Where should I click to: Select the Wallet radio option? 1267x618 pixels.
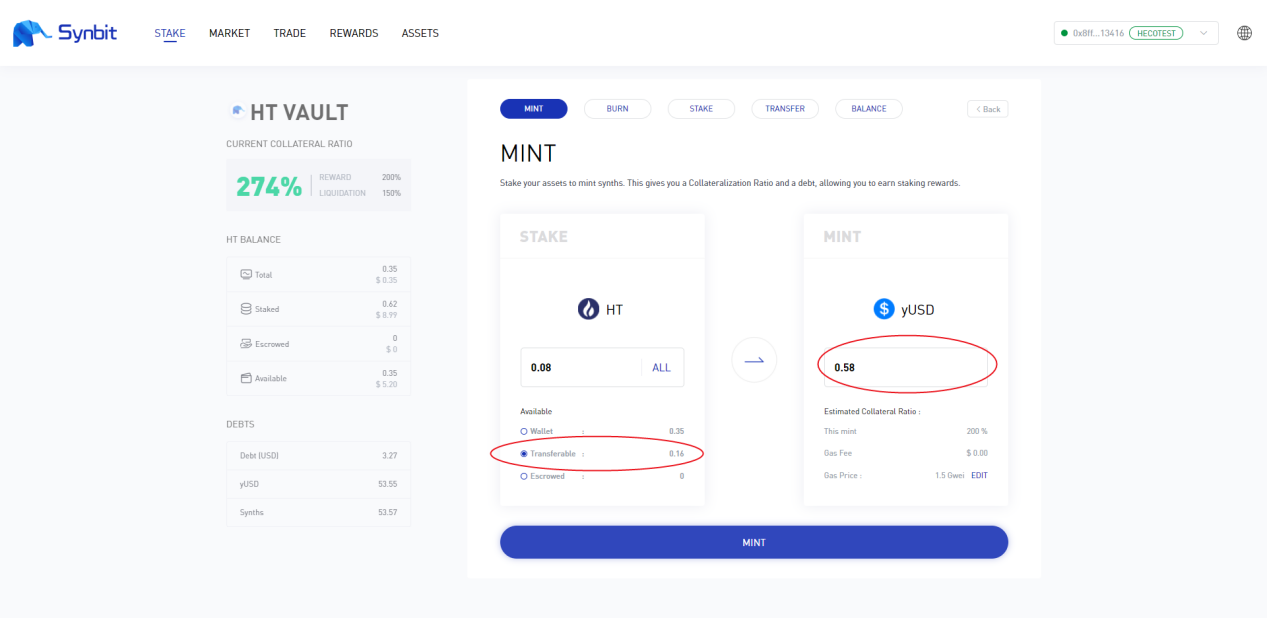click(x=524, y=431)
